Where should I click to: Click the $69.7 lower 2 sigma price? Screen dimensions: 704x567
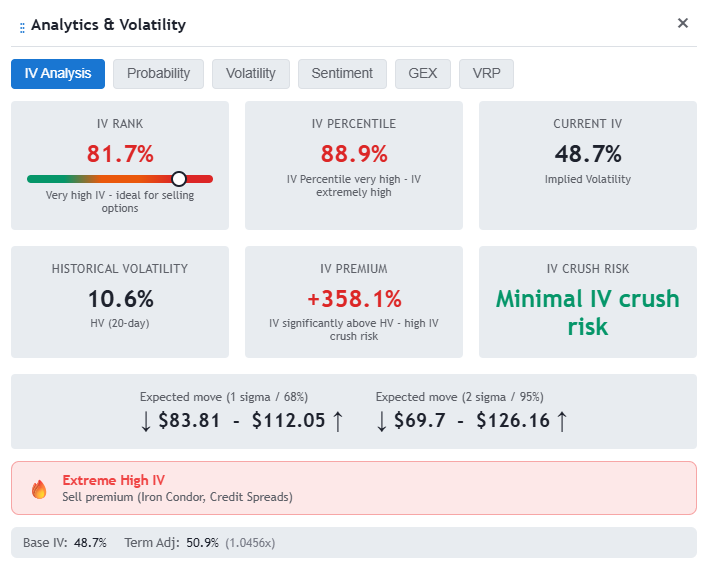click(x=420, y=421)
